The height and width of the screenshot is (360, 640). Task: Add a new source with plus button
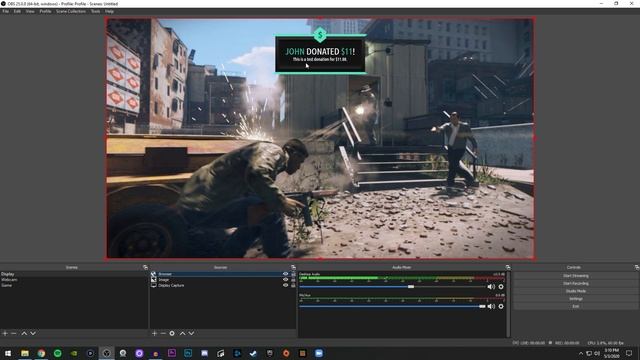click(x=154, y=333)
